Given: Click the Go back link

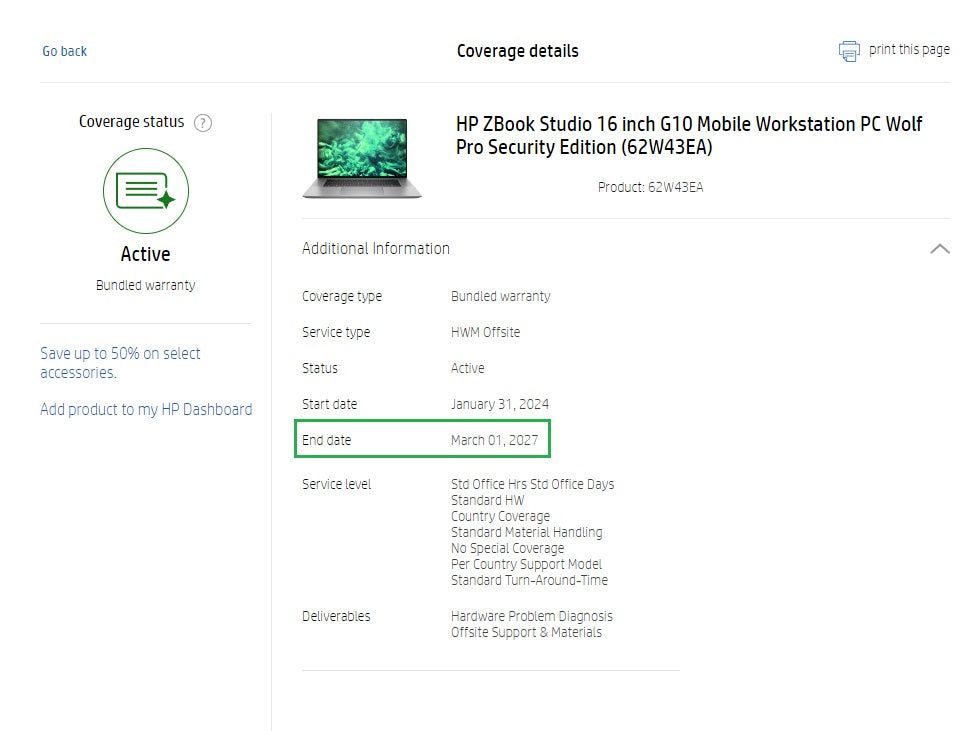Looking at the screenshot, I should click(x=64, y=51).
